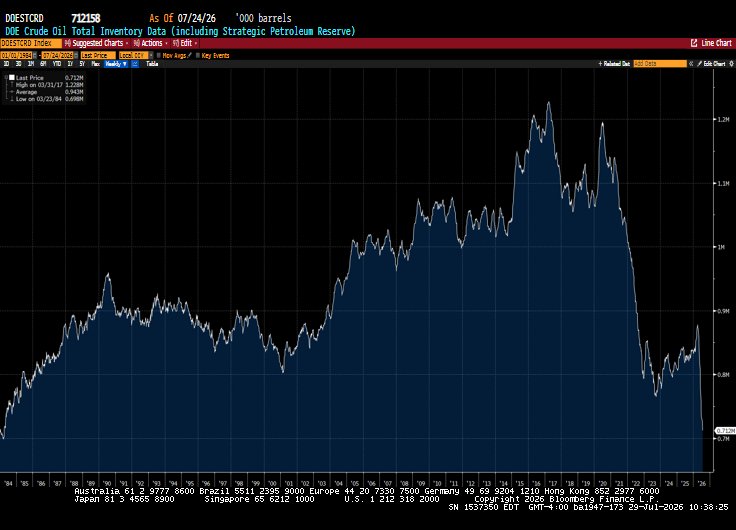Open the Suggested Charts menu

[97, 43]
